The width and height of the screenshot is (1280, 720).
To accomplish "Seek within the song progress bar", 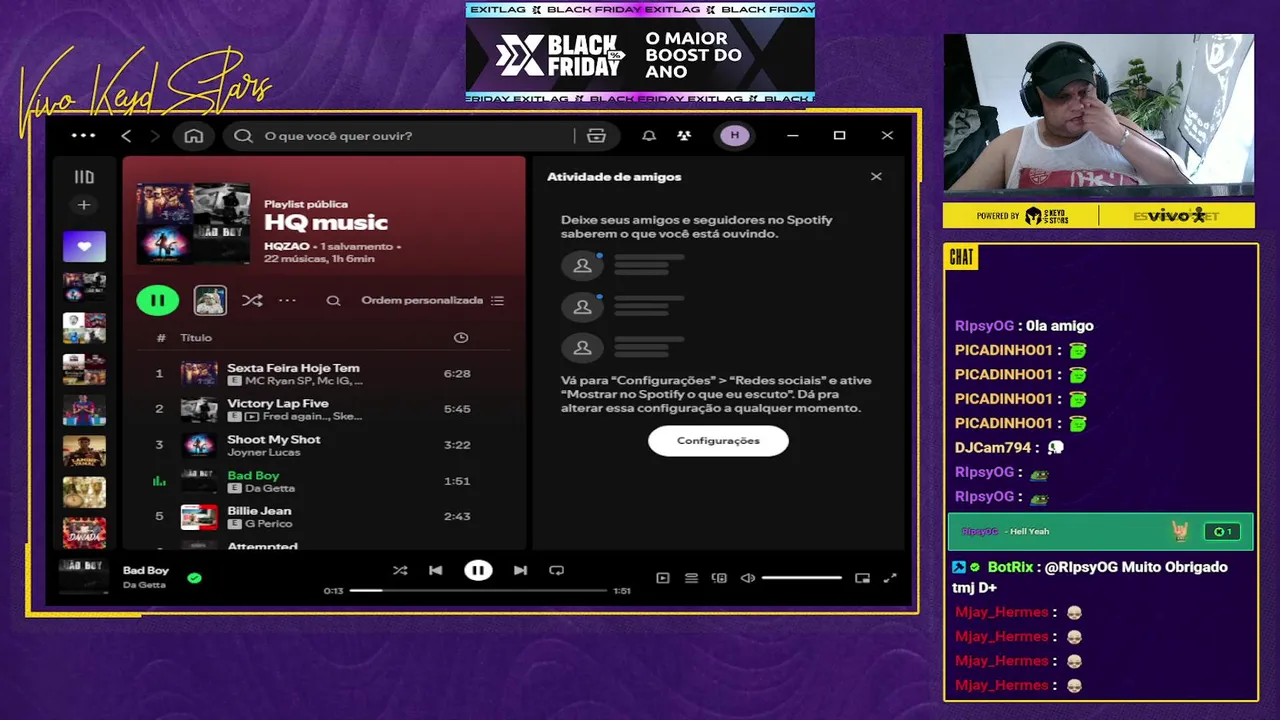I will click(x=478, y=591).
